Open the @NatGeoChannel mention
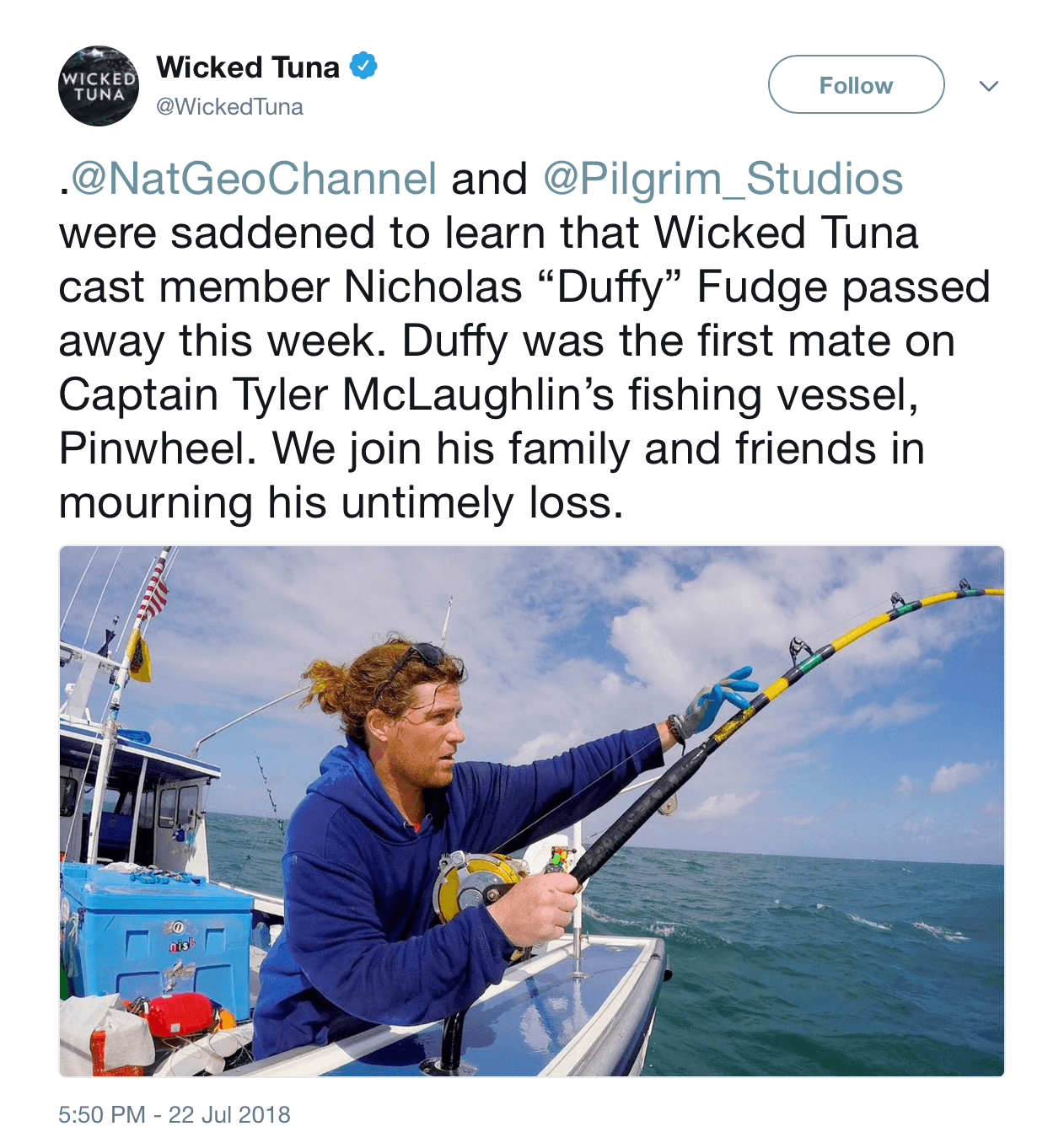The height and width of the screenshot is (1148, 1064). coord(254,179)
